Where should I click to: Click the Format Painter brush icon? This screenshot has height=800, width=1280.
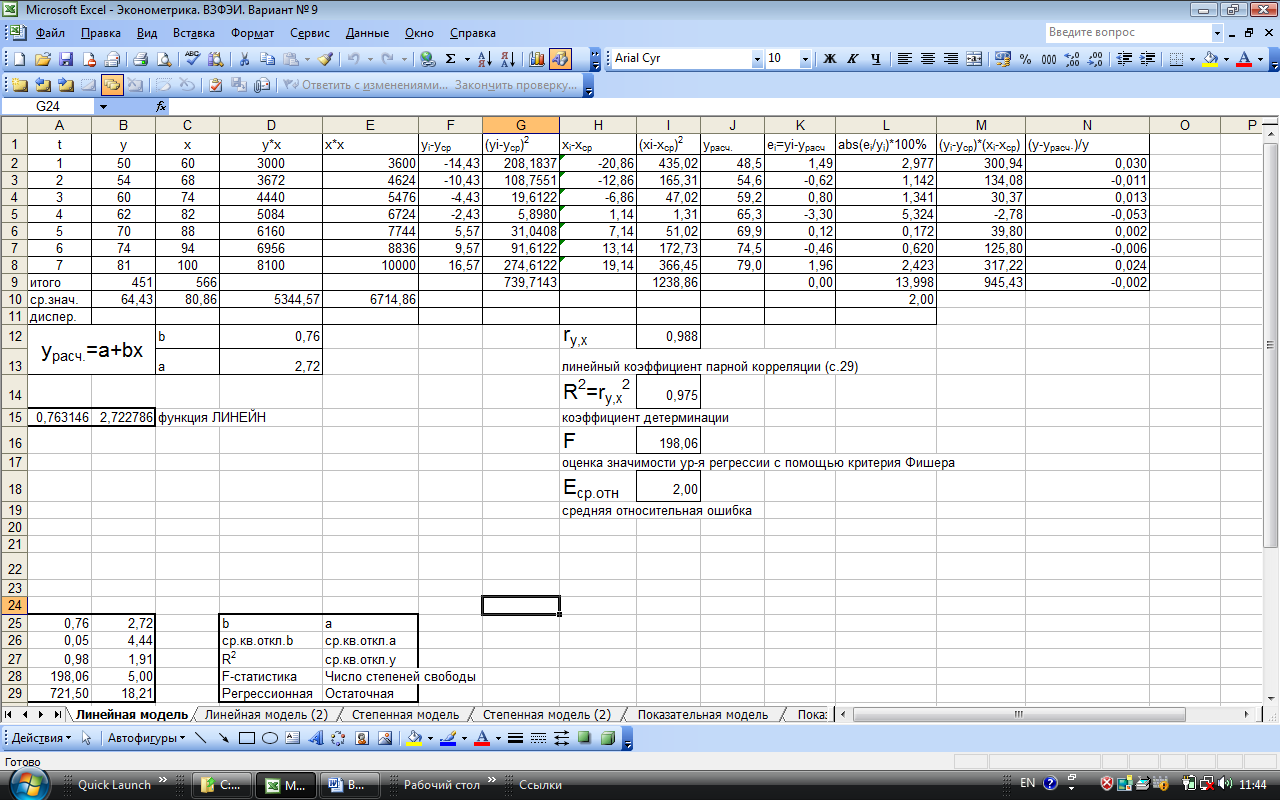[x=326, y=59]
